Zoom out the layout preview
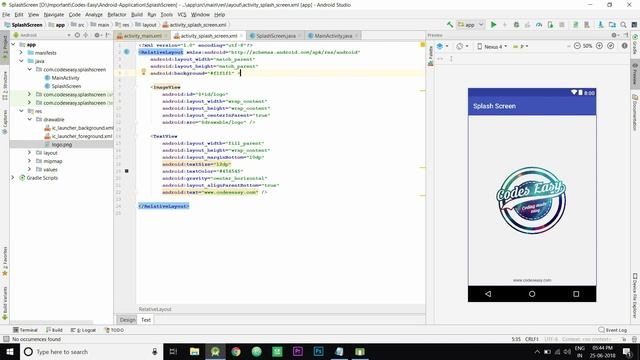Viewport: 640px width, 360px height. point(577,46)
